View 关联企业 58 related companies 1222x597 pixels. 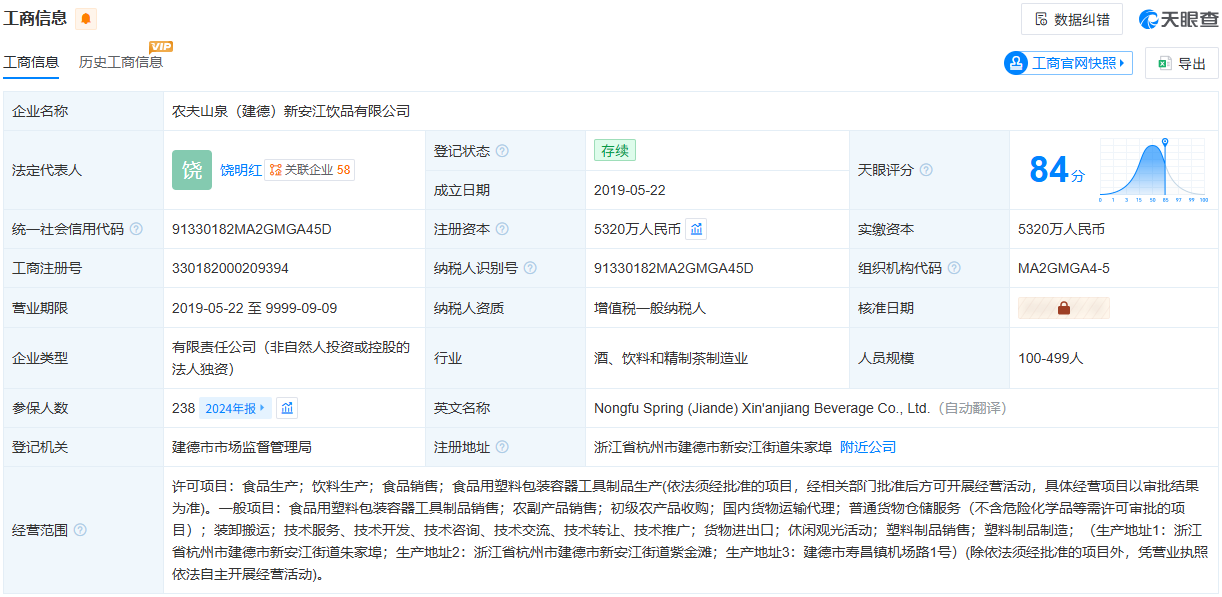pyautogui.click(x=310, y=170)
